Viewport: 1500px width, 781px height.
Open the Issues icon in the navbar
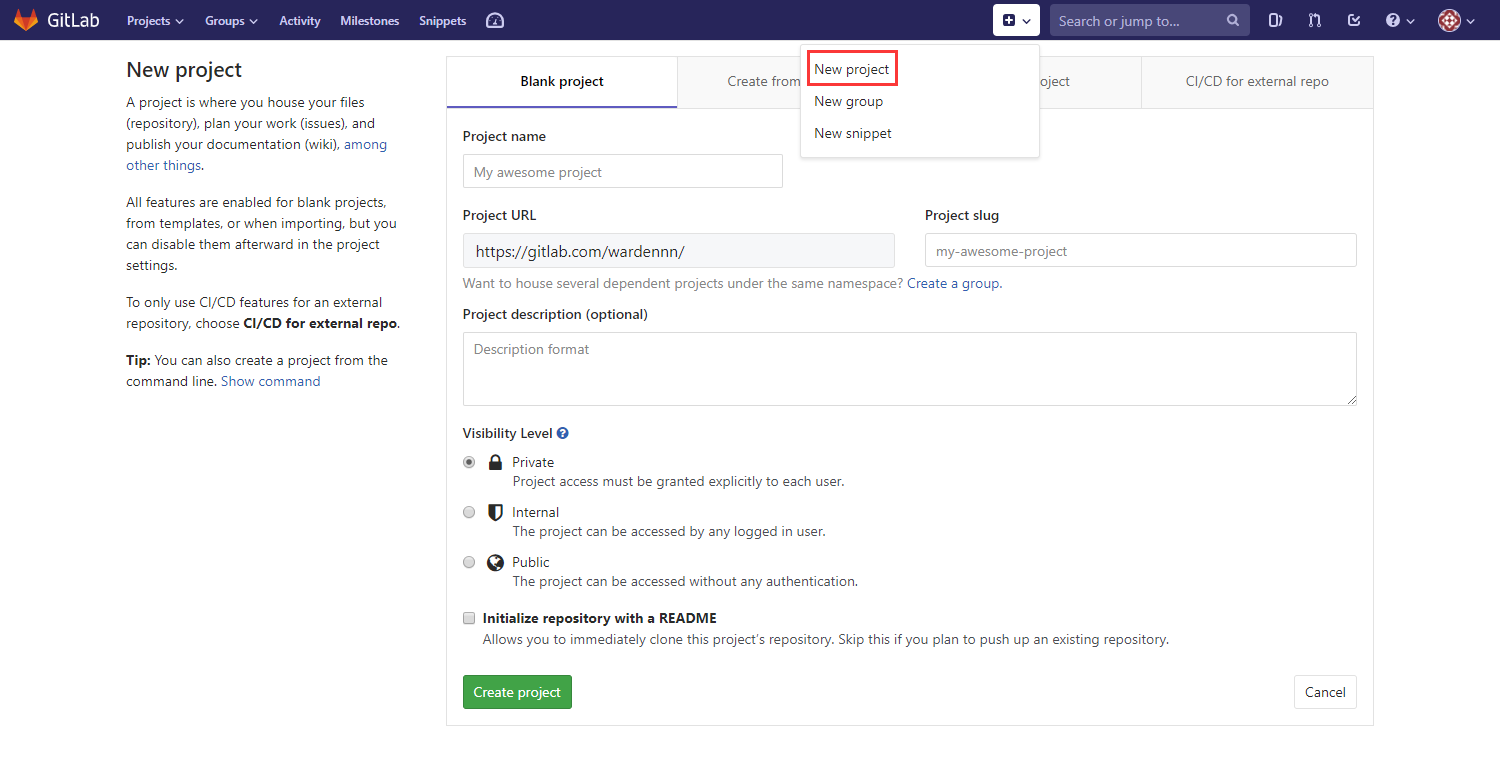[1275, 20]
